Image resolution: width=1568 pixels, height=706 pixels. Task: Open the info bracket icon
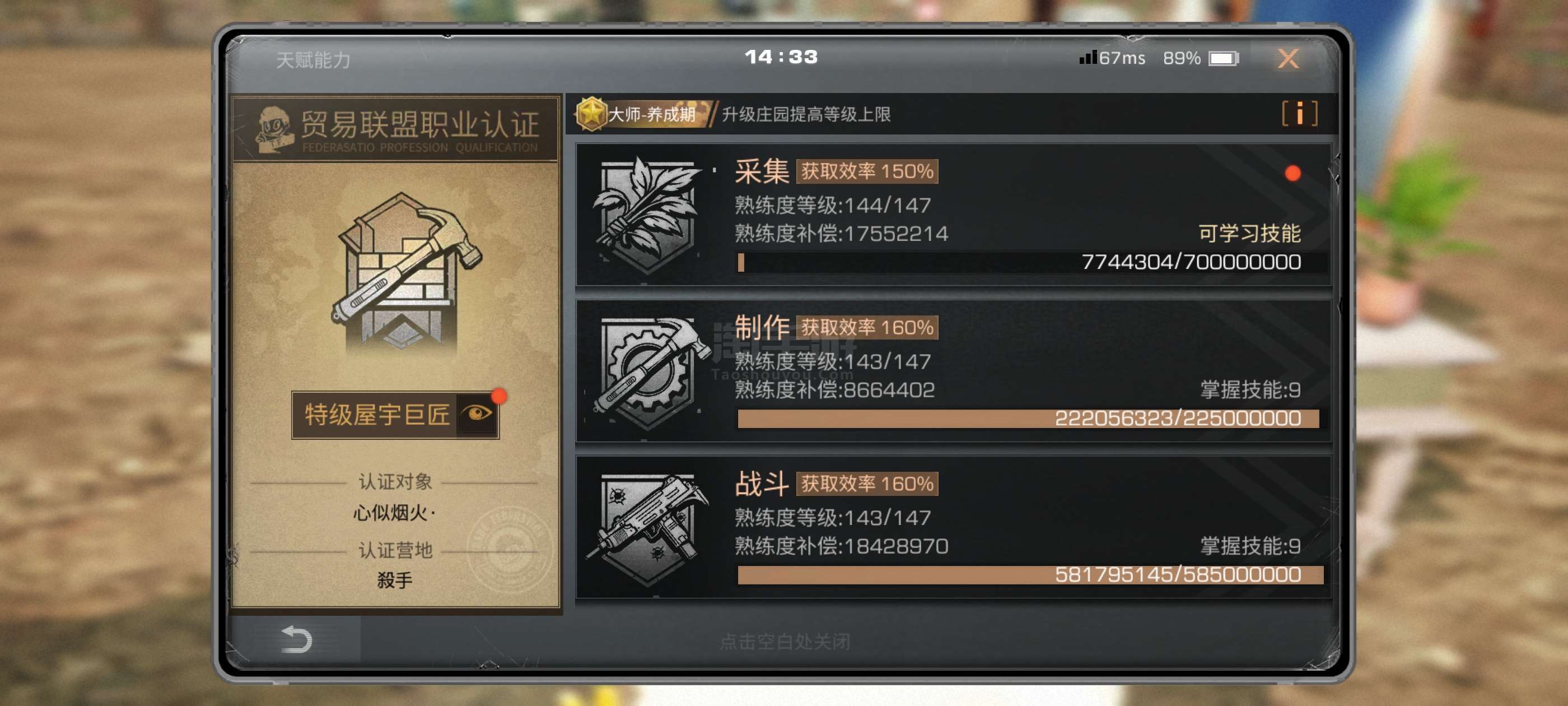1299,114
